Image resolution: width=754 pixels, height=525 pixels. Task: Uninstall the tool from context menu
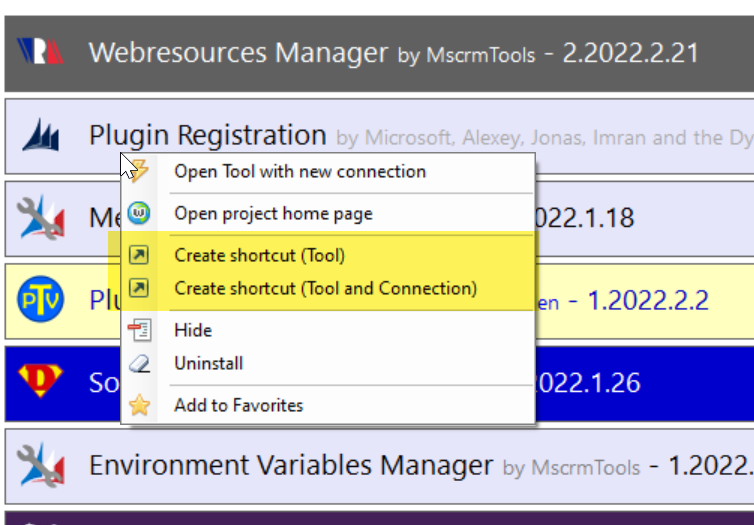coord(208,364)
